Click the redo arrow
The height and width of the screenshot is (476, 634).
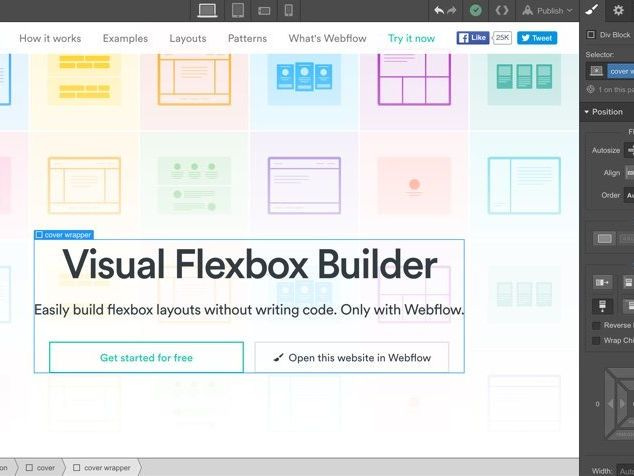pyautogui.click(x=452, y=10)
